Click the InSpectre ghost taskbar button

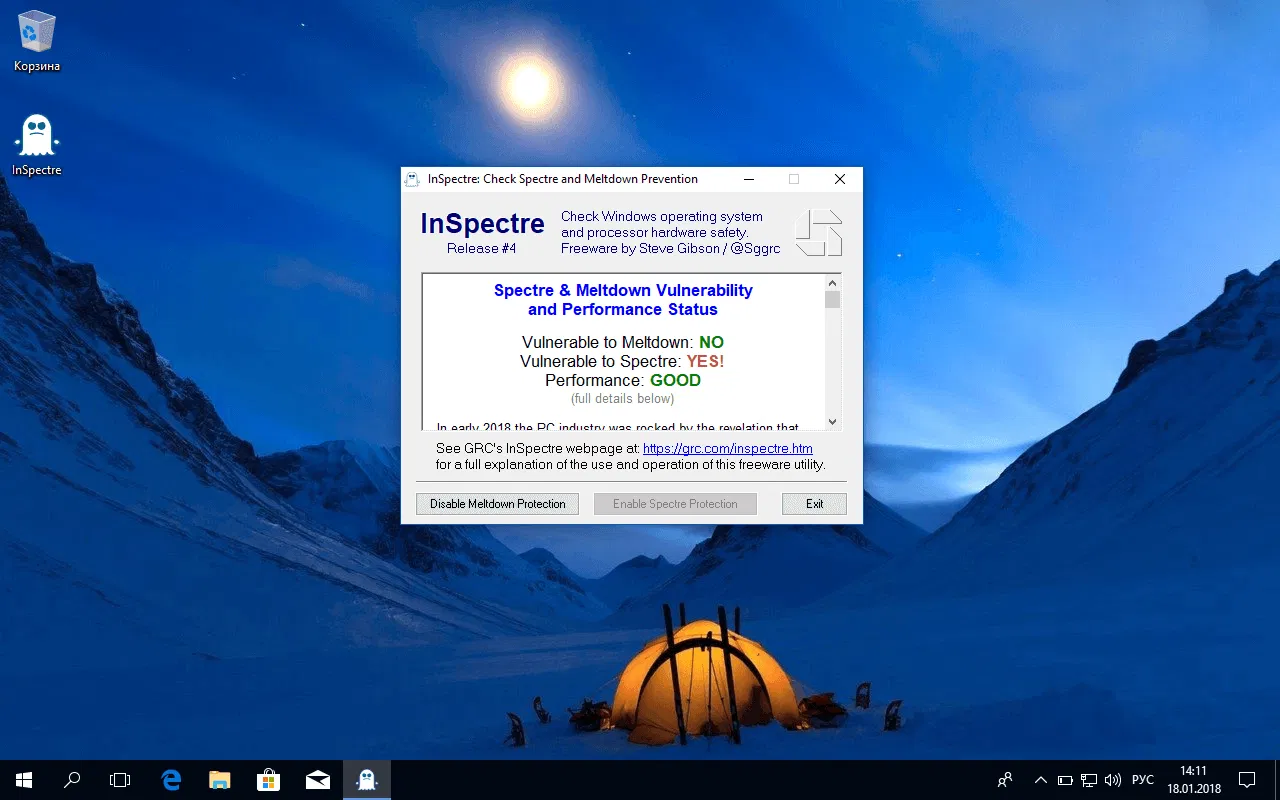(367, 780)
